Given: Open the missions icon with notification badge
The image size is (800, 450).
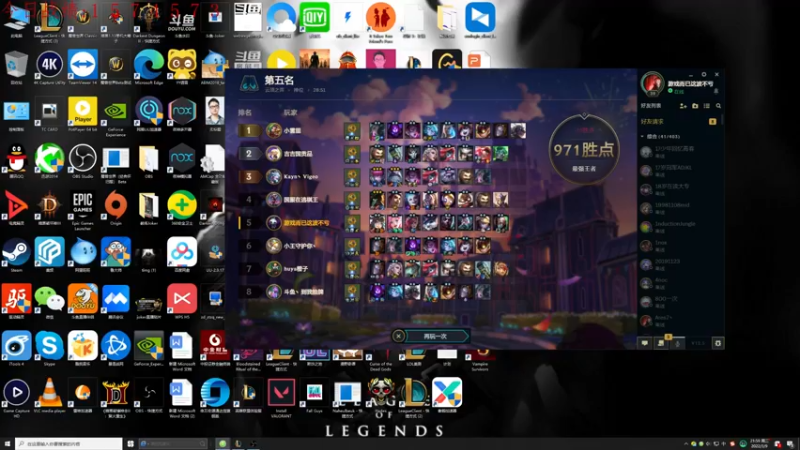Looking at the screenshot, I should [661, 343].
